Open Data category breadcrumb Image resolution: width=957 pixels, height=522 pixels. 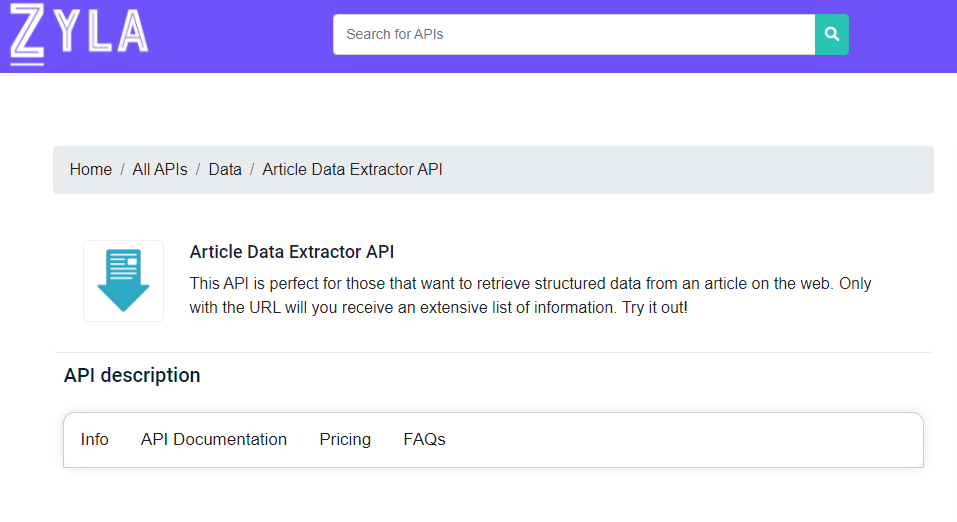click(x=225, y=170)
